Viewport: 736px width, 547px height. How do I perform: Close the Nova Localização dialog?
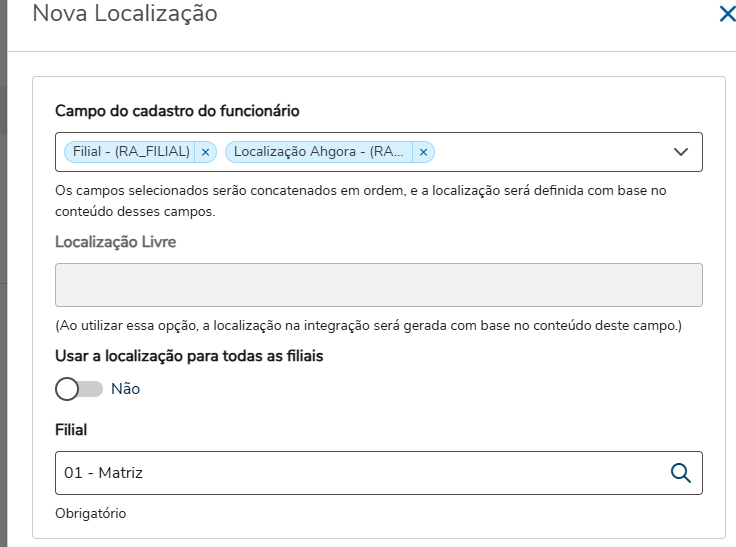726,15
